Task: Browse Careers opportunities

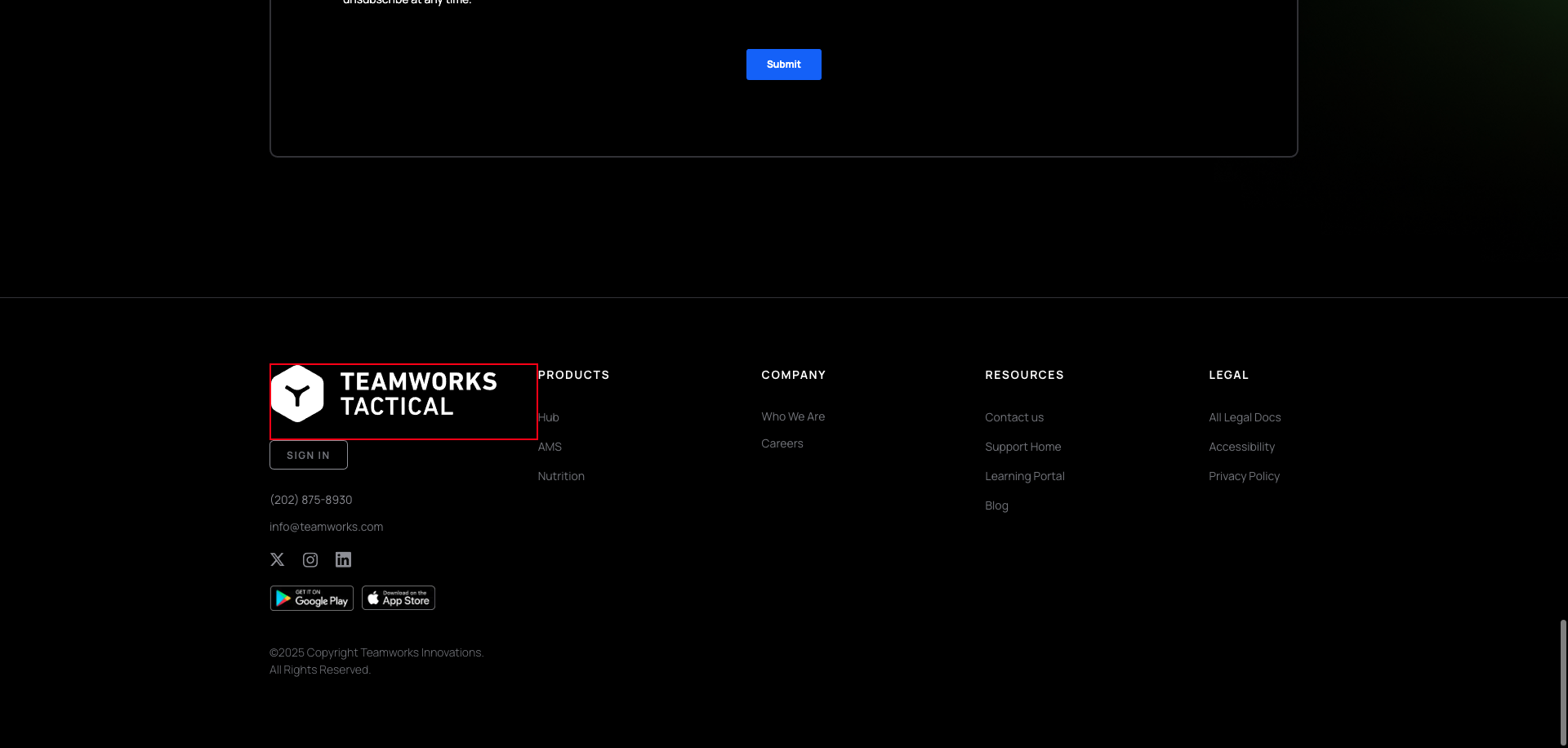Action: (x=782, y=443)
